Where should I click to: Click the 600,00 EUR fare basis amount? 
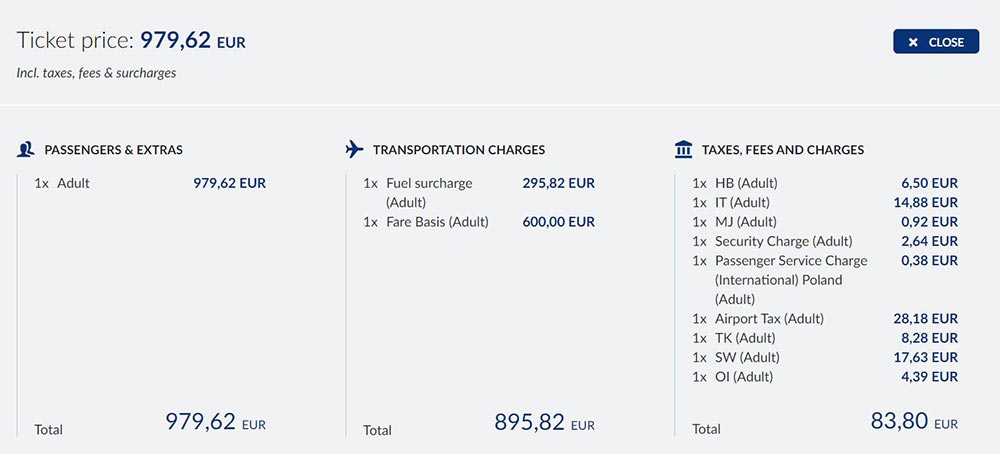tap(558, 222)
